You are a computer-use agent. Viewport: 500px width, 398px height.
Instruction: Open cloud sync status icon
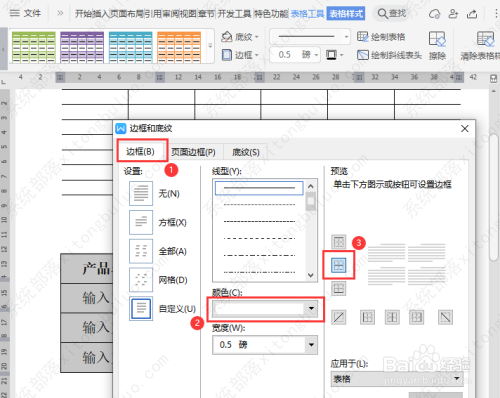[434, 14]
